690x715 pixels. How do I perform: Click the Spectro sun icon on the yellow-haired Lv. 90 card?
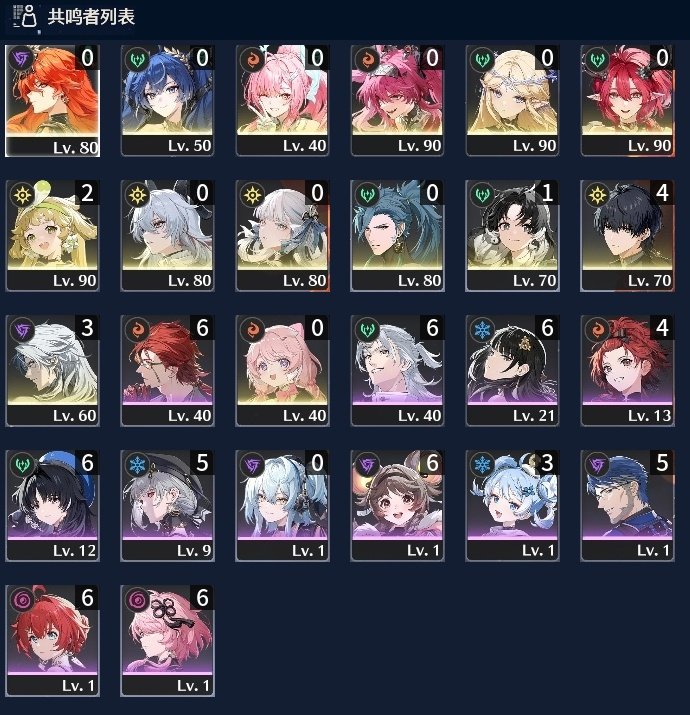[22, 195]
